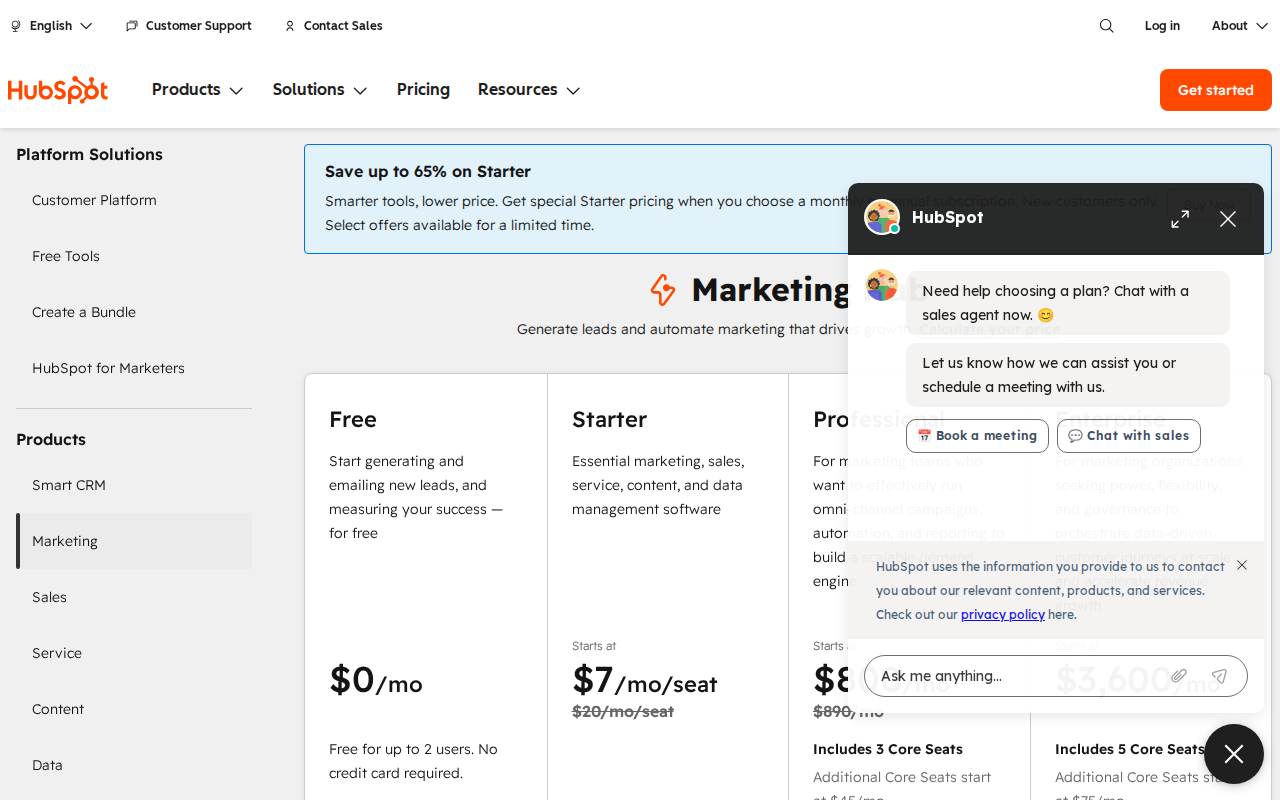Close chat using round floating button

pyautogui.click(x=1234, y=754)
